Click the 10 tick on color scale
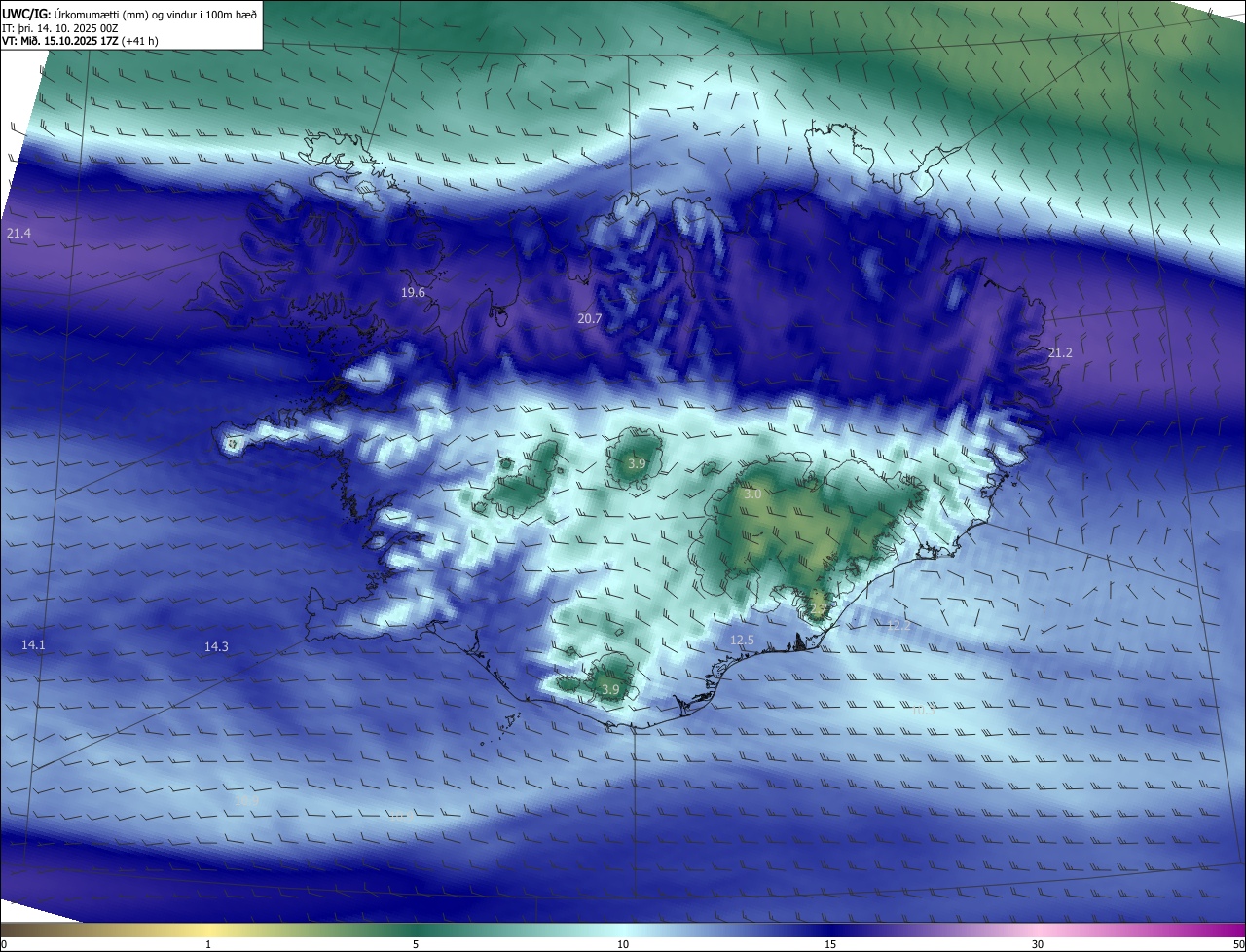 tap(623, 944)
